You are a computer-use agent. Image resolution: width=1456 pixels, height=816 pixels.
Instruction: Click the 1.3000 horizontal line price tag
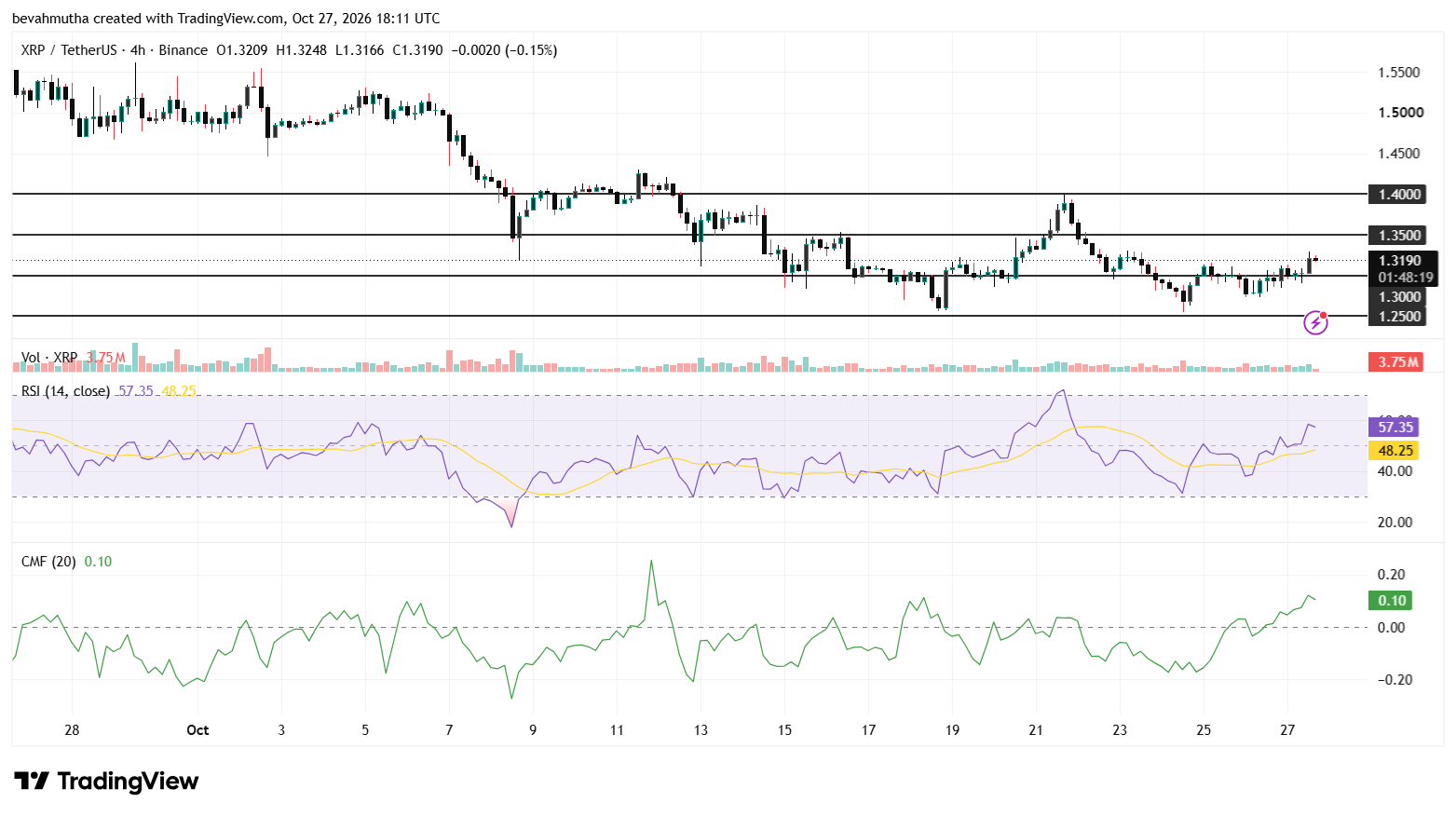click(x=1399, y=297)
